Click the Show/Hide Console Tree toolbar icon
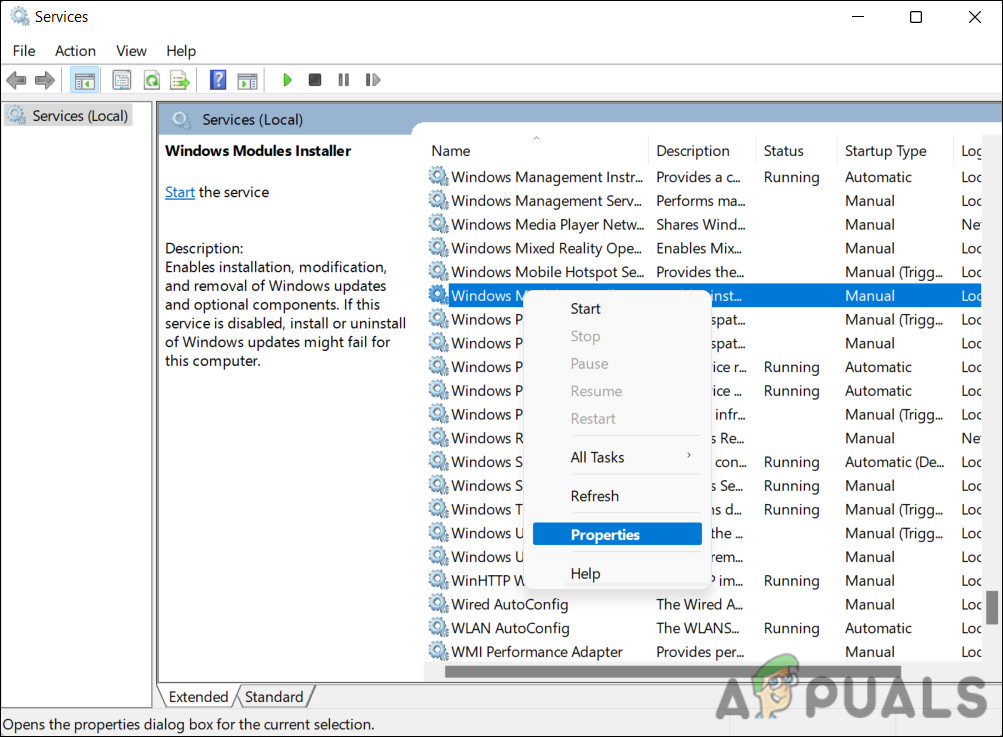 (x=85, y=80)
